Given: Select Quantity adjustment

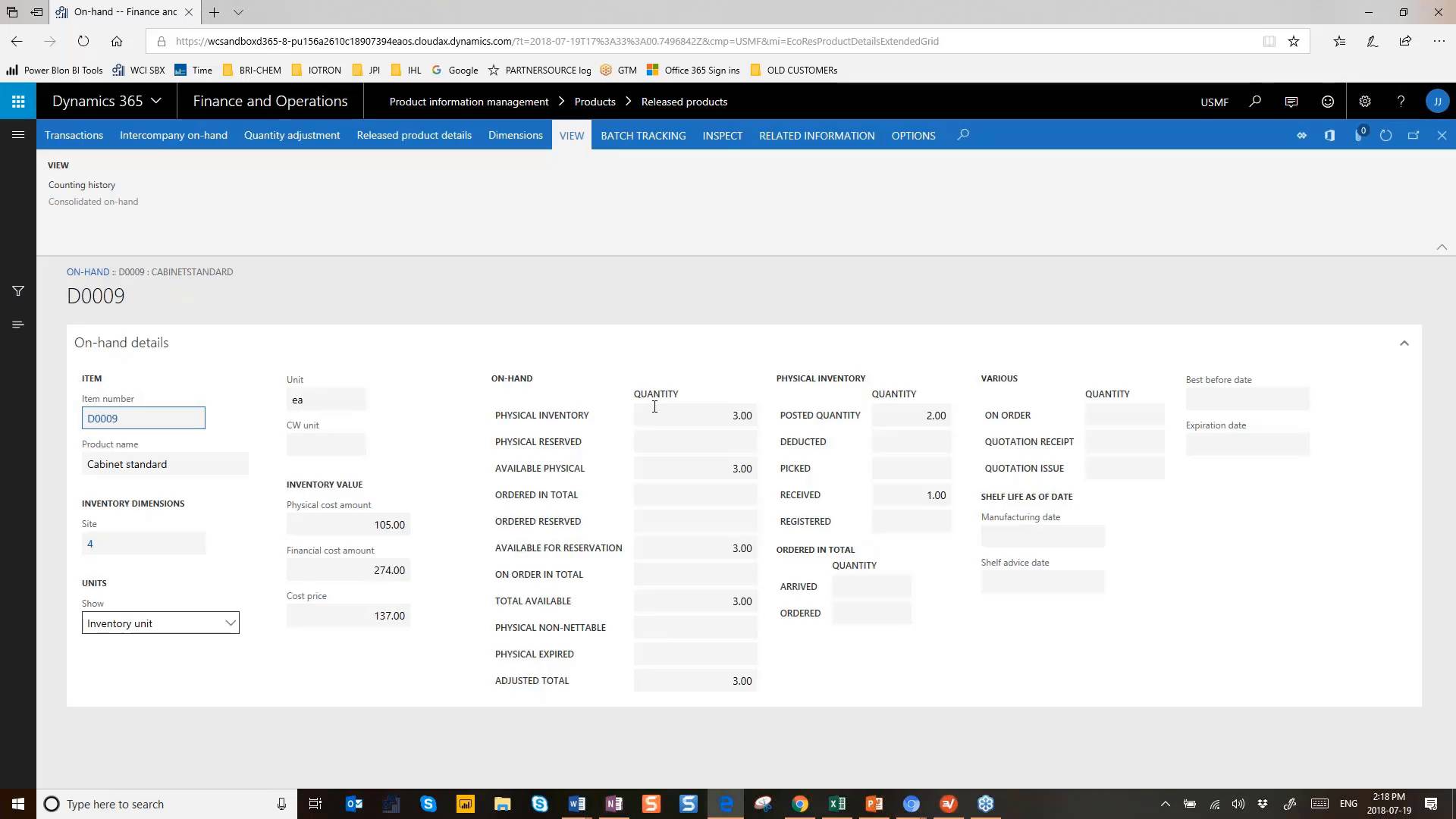Looking at the screenshot, I should (292, 135).
